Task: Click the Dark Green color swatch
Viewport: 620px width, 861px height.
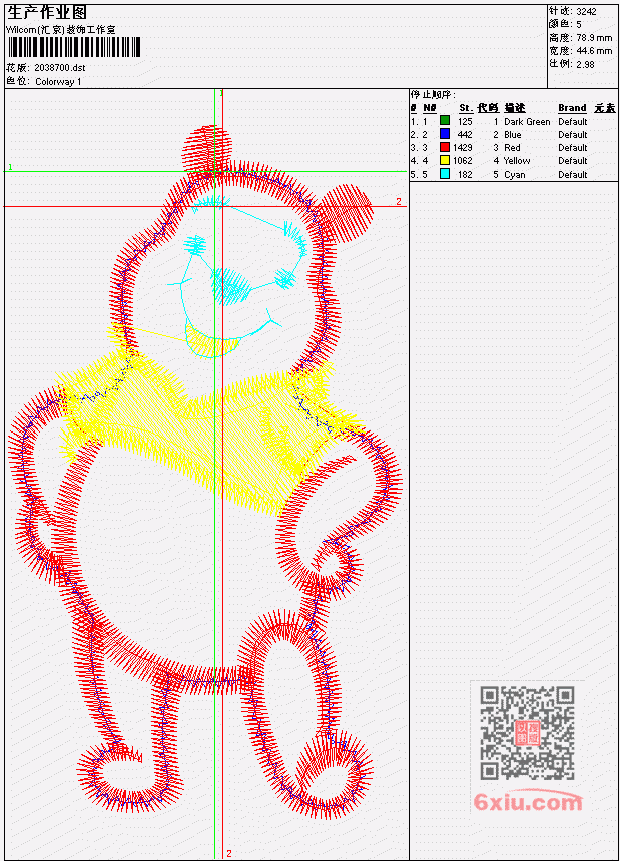Action: 445,120
